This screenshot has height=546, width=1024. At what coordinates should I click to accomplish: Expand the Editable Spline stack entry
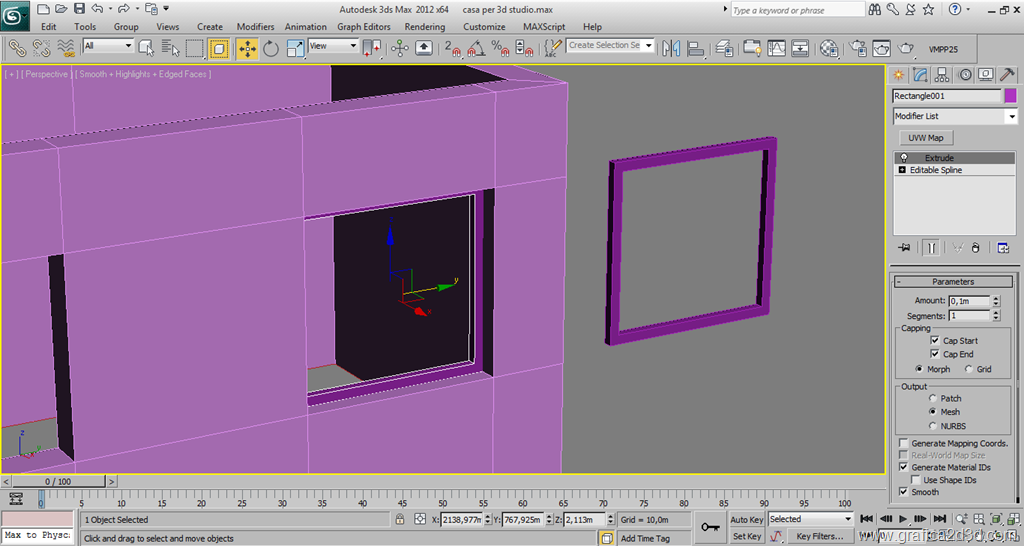tap(902, 170)
